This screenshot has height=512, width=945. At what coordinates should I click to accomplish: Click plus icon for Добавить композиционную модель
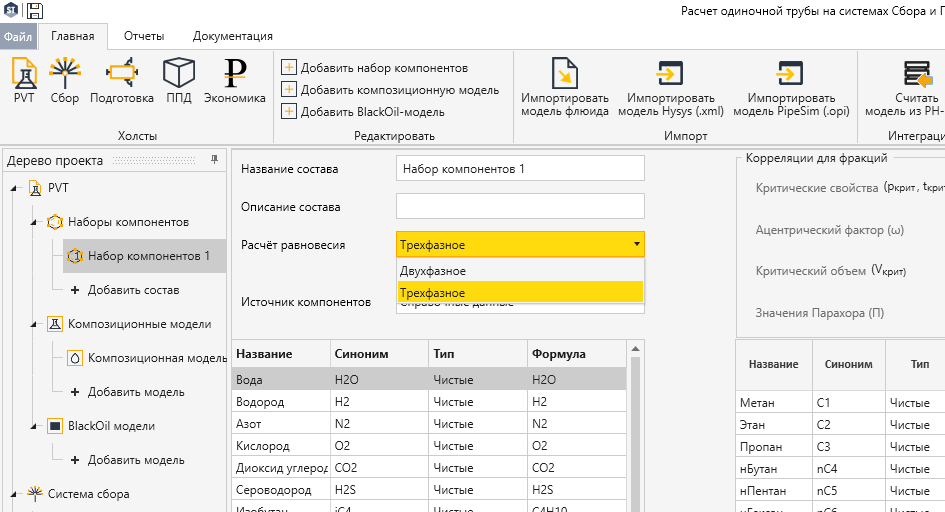point(289,90)
